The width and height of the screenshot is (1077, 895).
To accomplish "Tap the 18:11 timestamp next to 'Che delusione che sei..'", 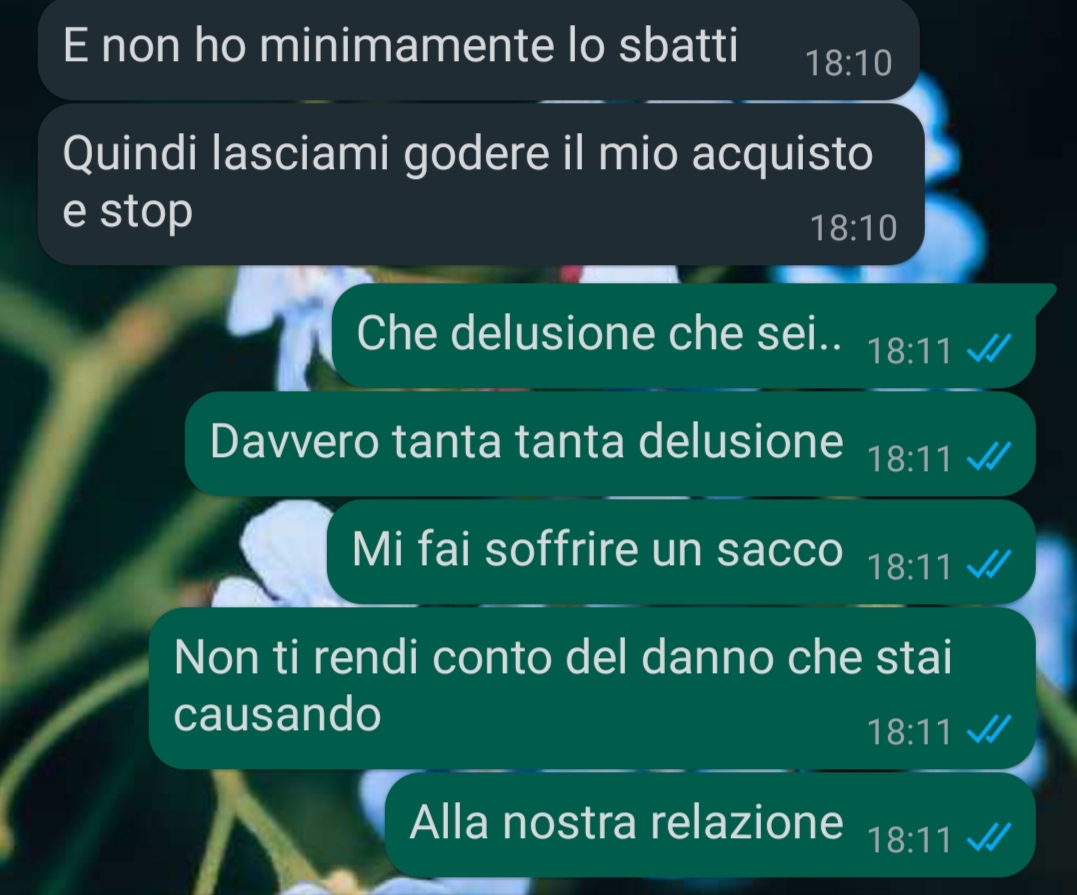I will (909, 350).
